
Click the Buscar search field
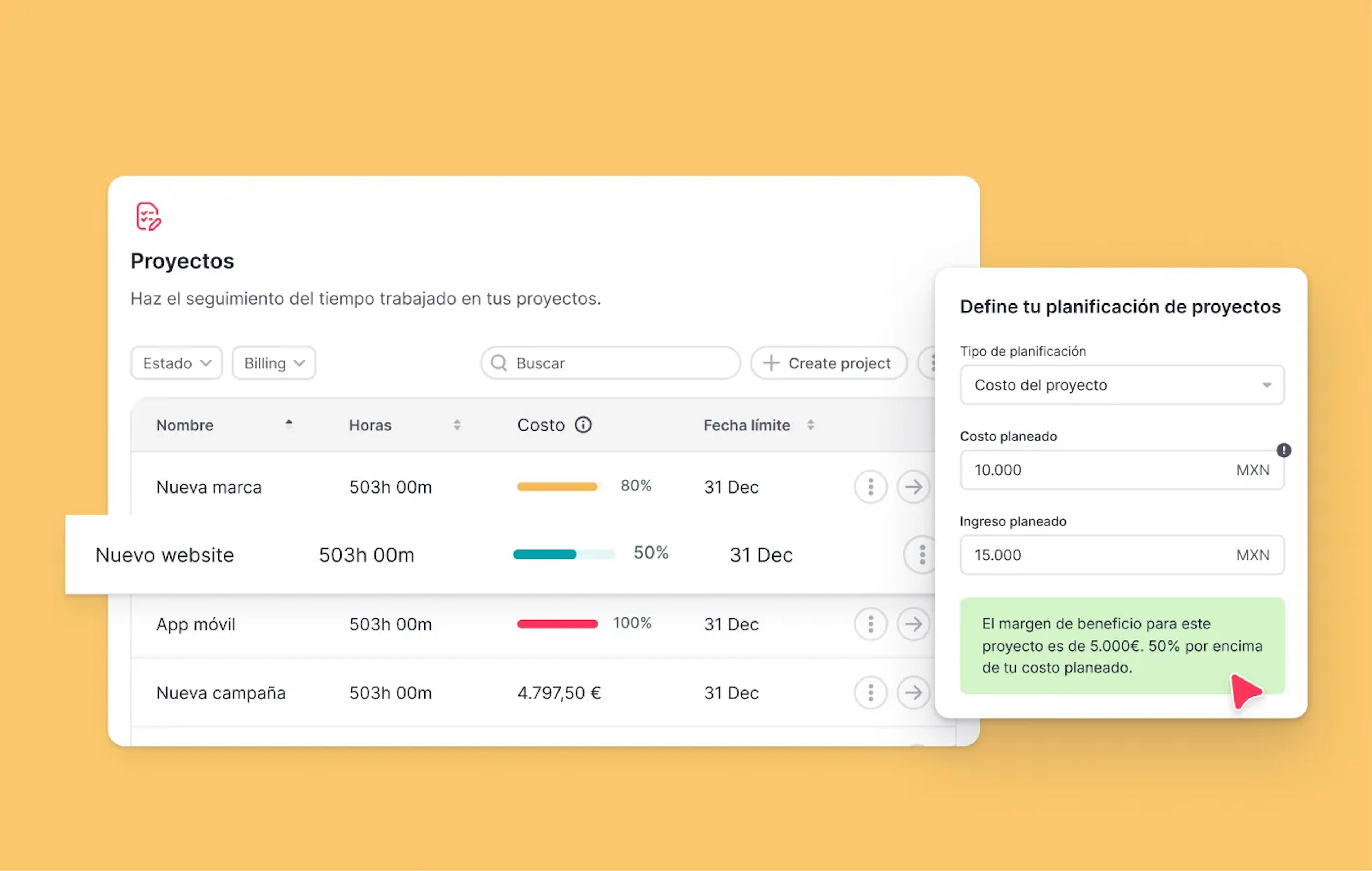tap(610, 363)
